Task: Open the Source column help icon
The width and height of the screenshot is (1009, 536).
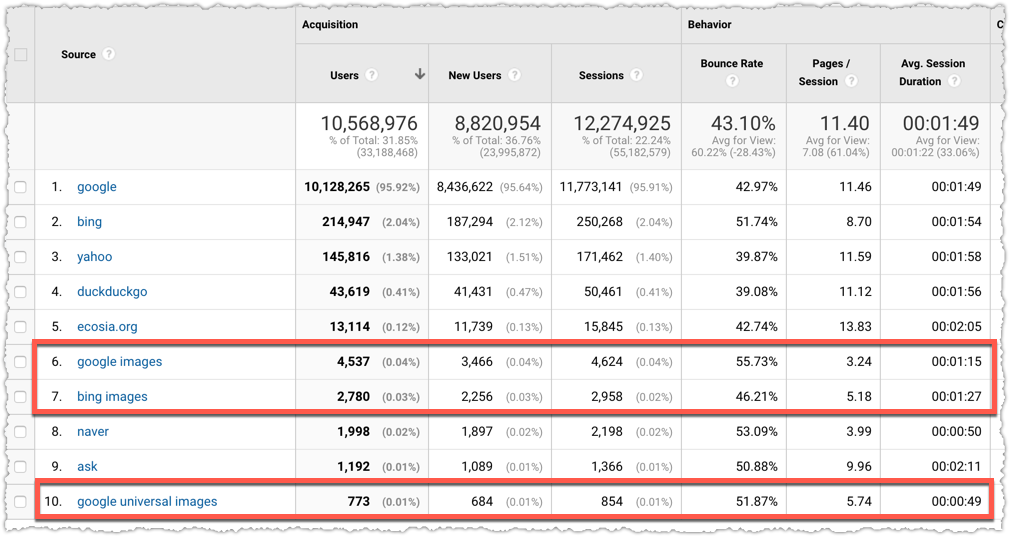Action: 109,54
